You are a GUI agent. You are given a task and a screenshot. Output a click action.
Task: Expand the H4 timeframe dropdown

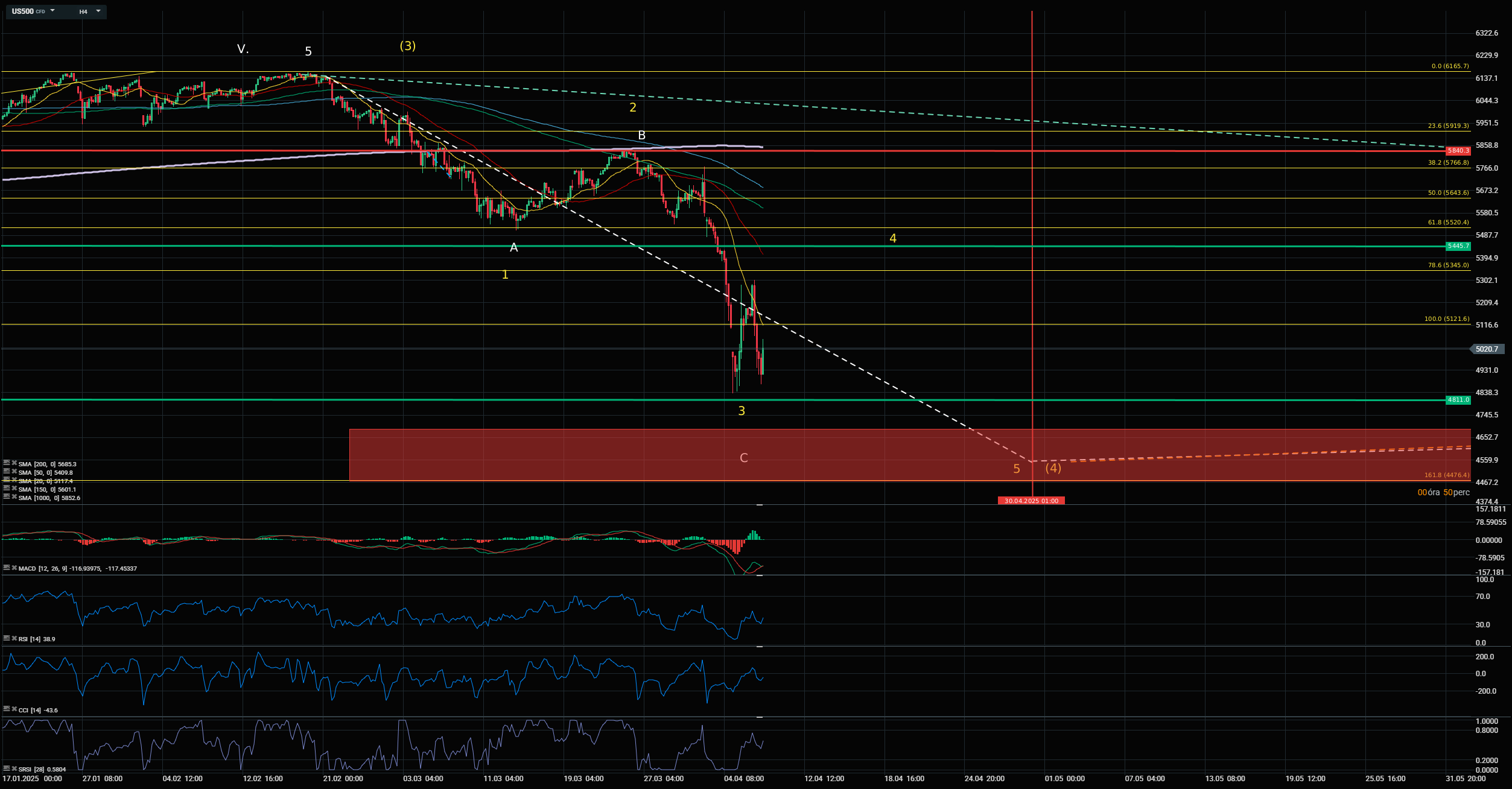coord(98,11)
